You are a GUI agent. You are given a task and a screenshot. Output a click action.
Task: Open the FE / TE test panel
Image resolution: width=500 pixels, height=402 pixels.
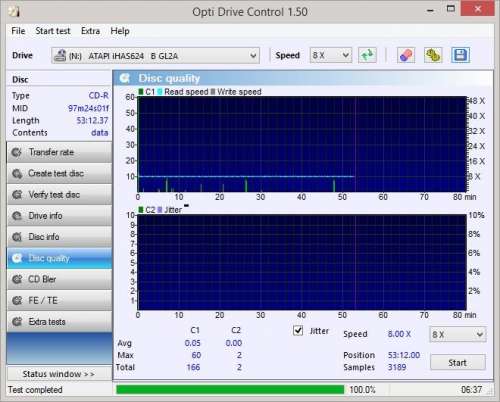pyautogui.click(x=59, y=301)
